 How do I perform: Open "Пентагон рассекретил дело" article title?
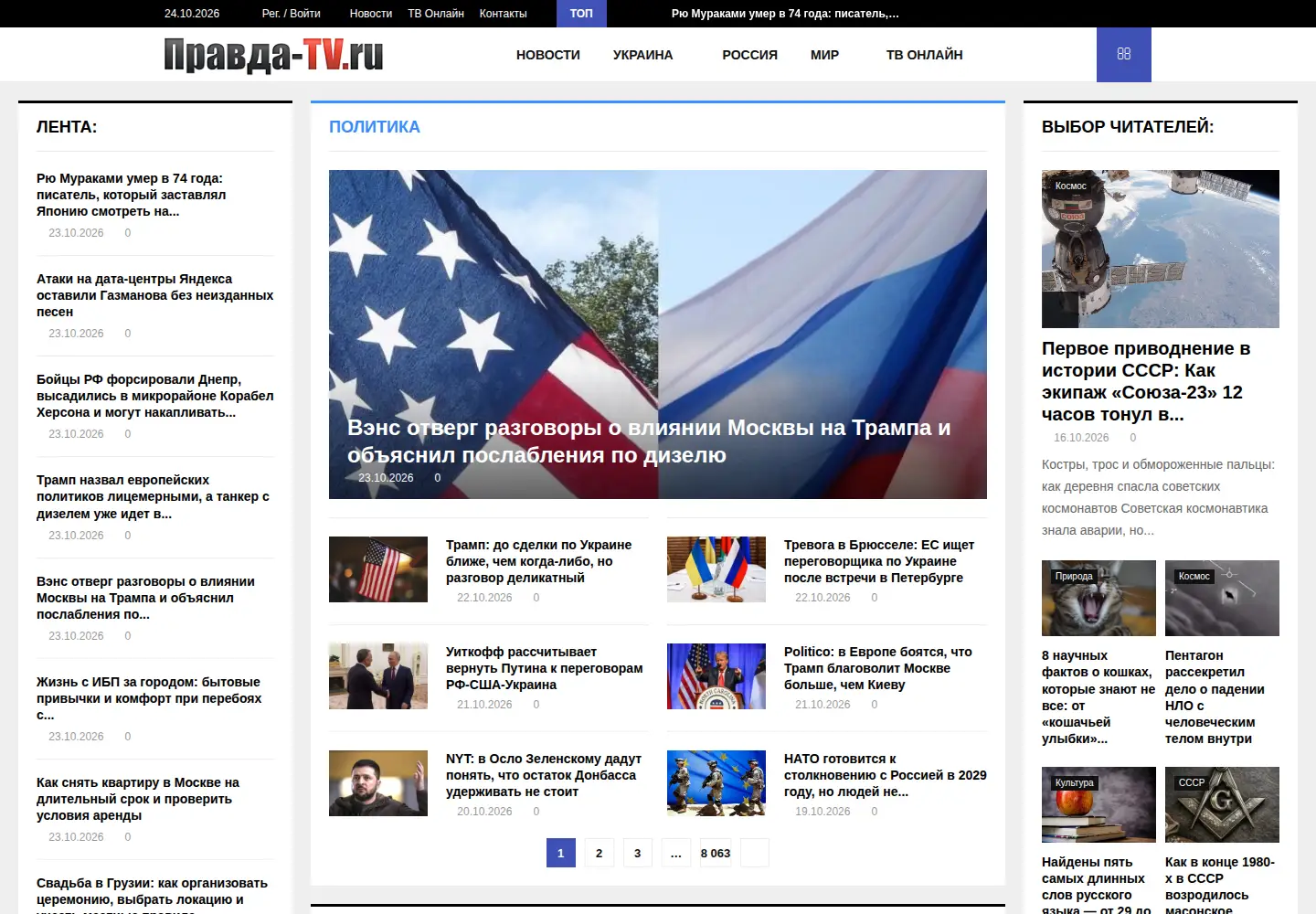tap(1215, 696)
